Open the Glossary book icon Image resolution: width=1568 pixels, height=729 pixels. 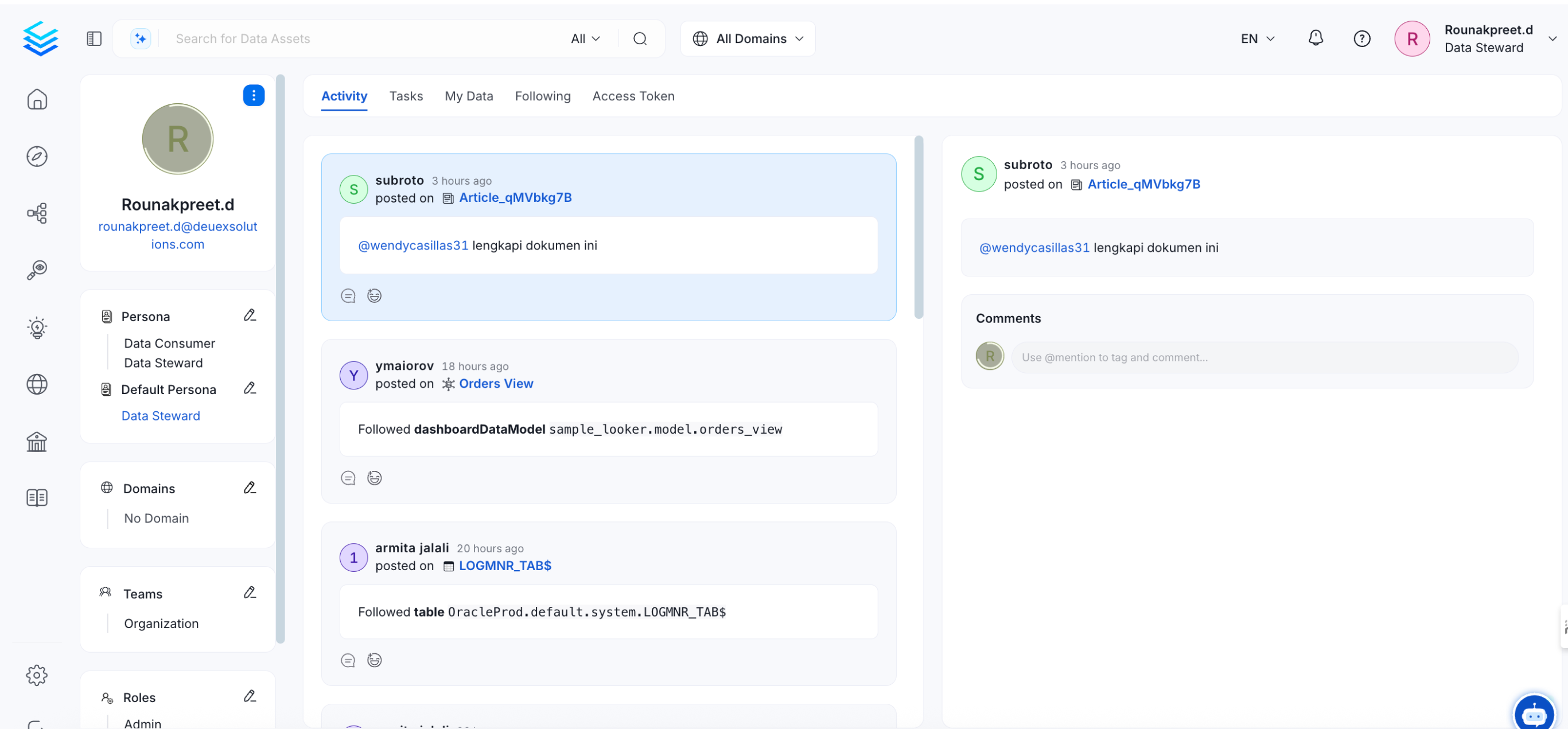coord(37,497)
